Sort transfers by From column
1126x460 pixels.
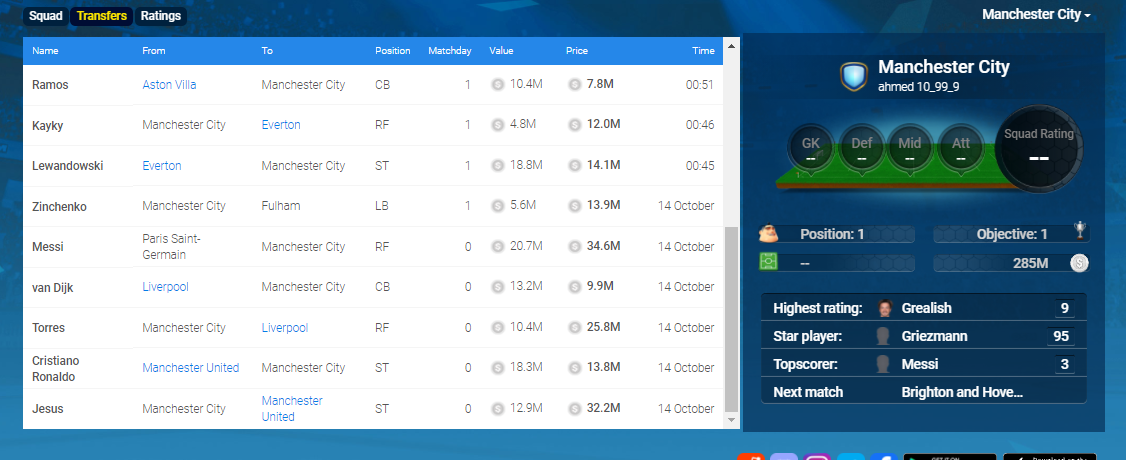[154, 51]
